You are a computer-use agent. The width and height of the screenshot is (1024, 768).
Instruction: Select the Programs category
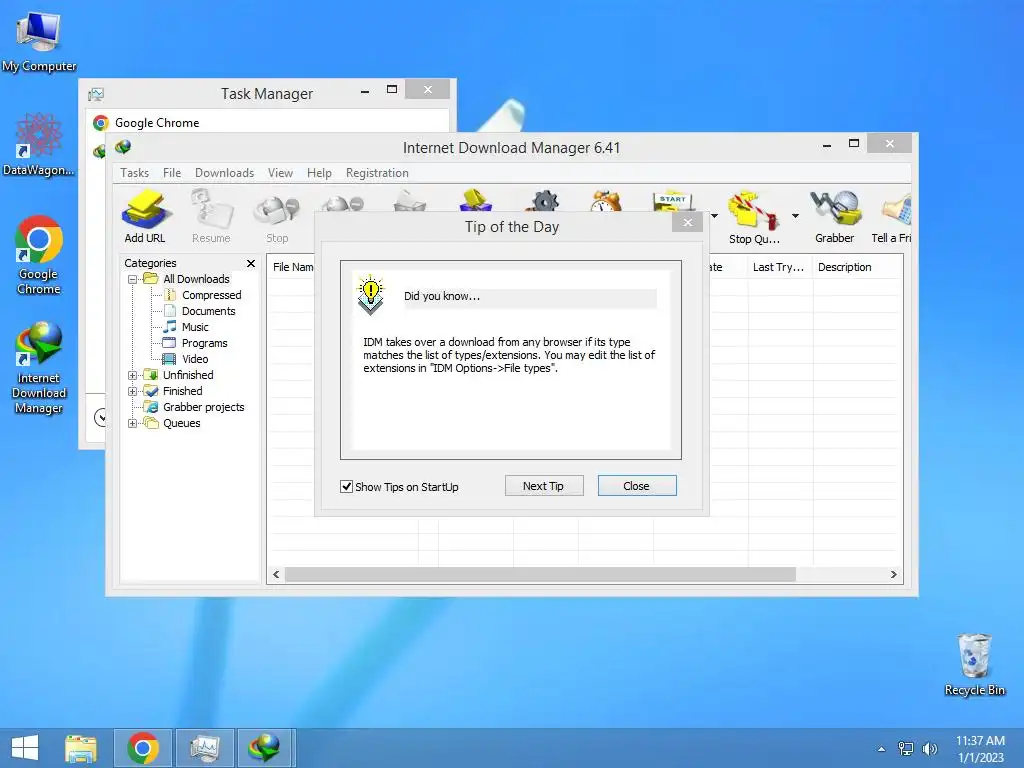pyautogui.click(x=204, y=343)
